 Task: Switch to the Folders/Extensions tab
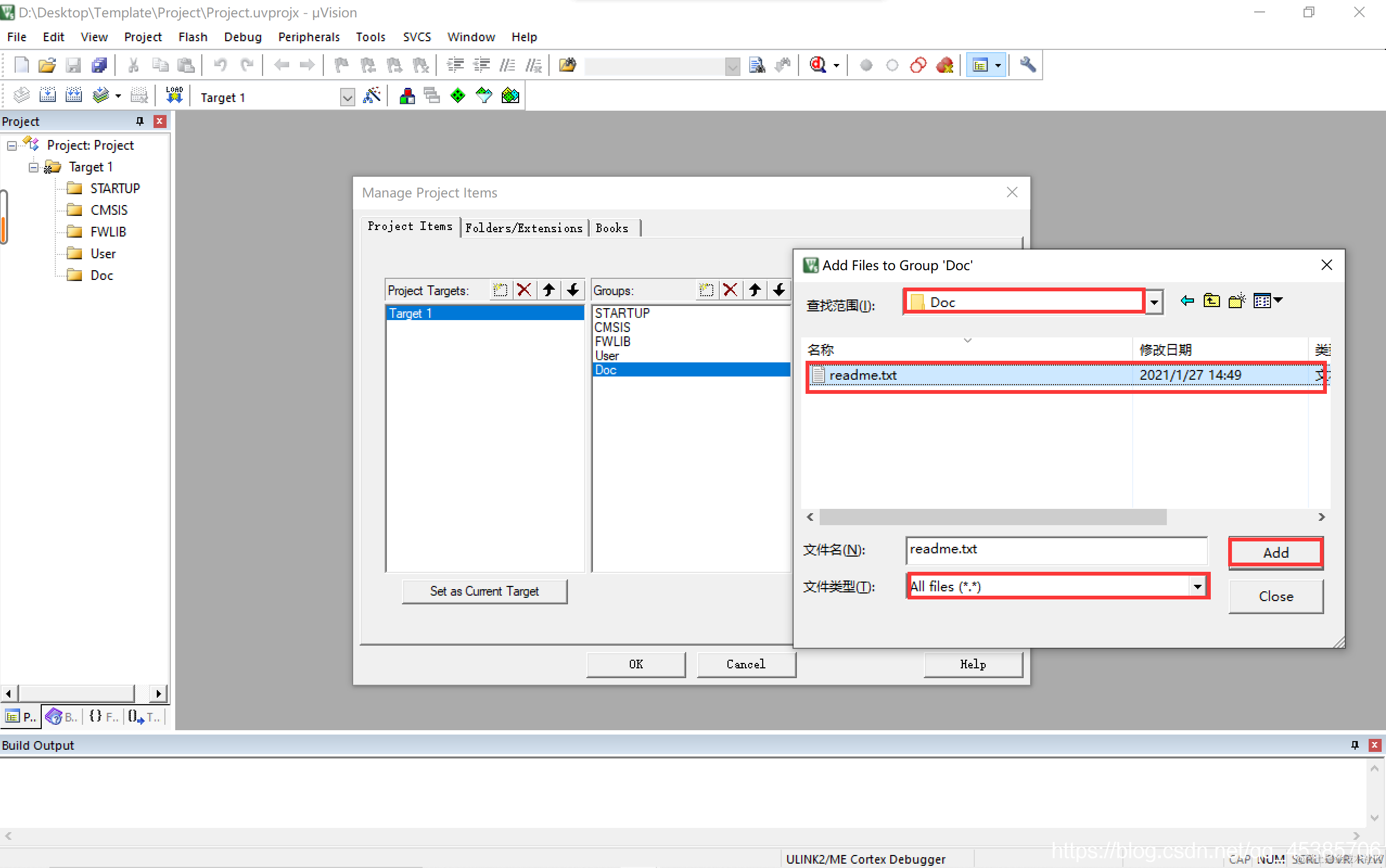click(523, 228)
